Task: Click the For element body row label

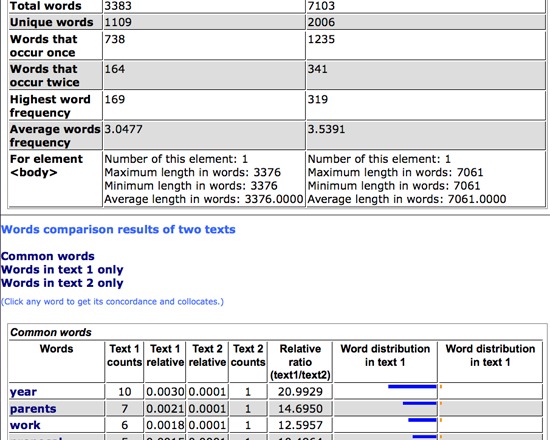Action: [x=46, y=166]
